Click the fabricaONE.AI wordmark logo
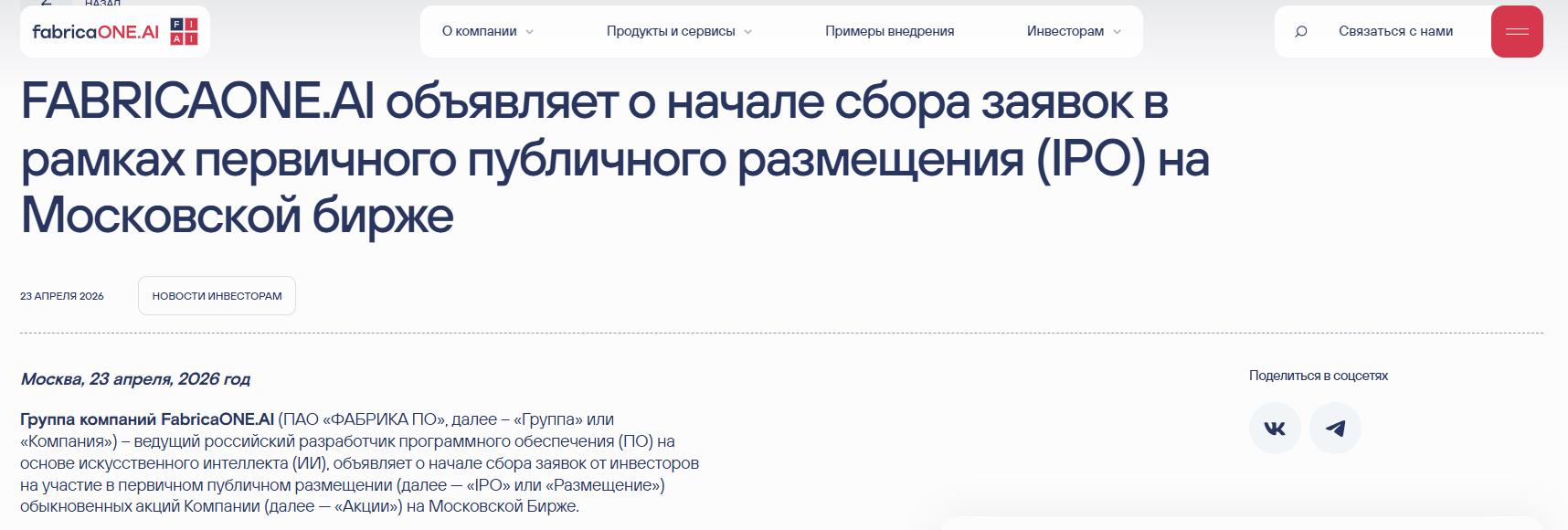 point(96,32)
